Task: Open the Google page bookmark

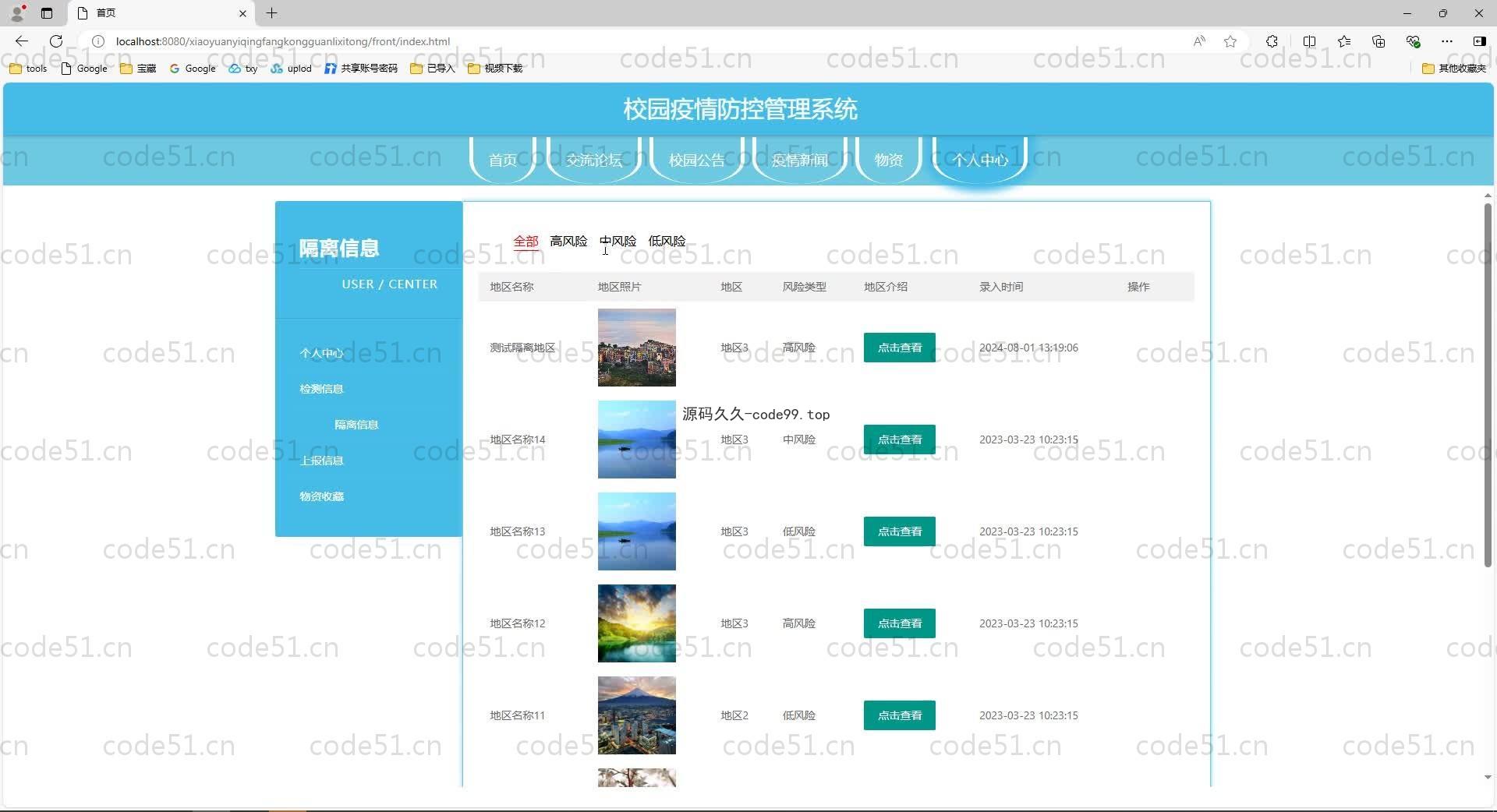Action: click(84, 69)
